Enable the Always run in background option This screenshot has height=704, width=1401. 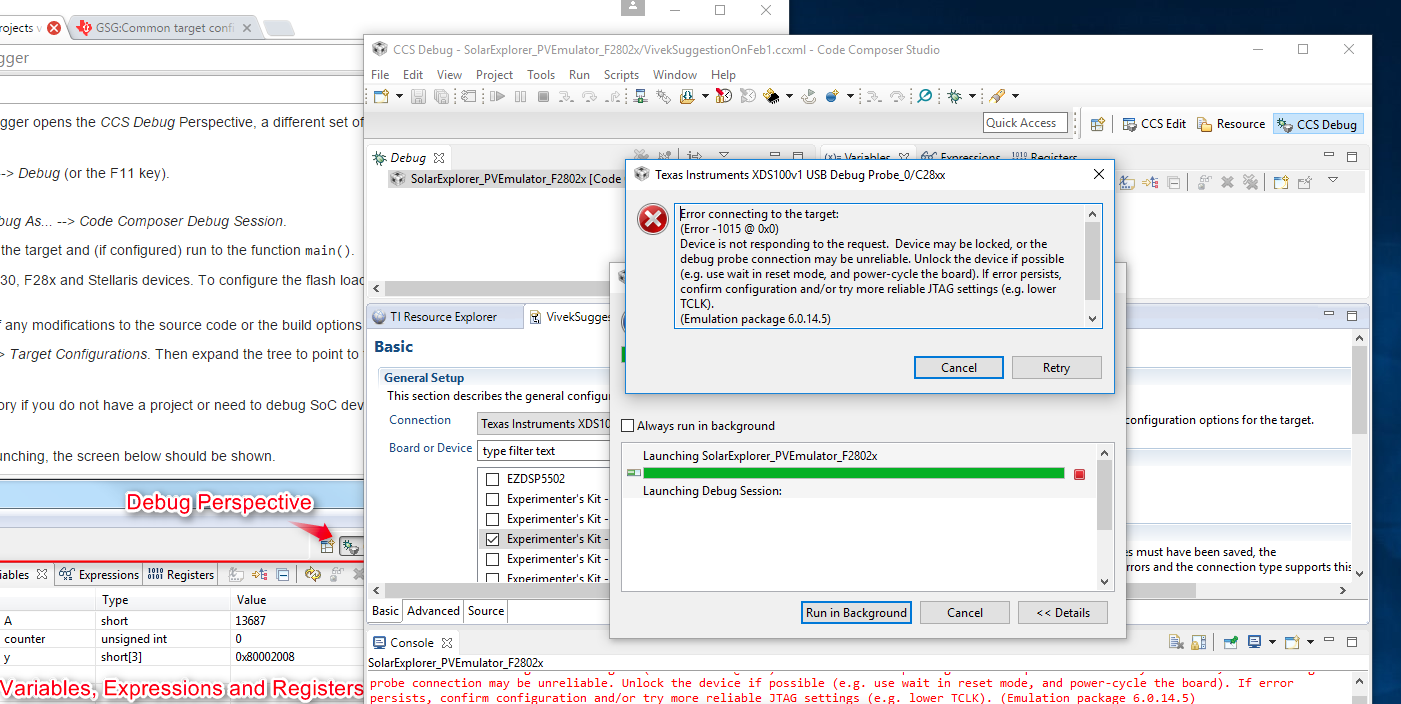pos(628,425)
